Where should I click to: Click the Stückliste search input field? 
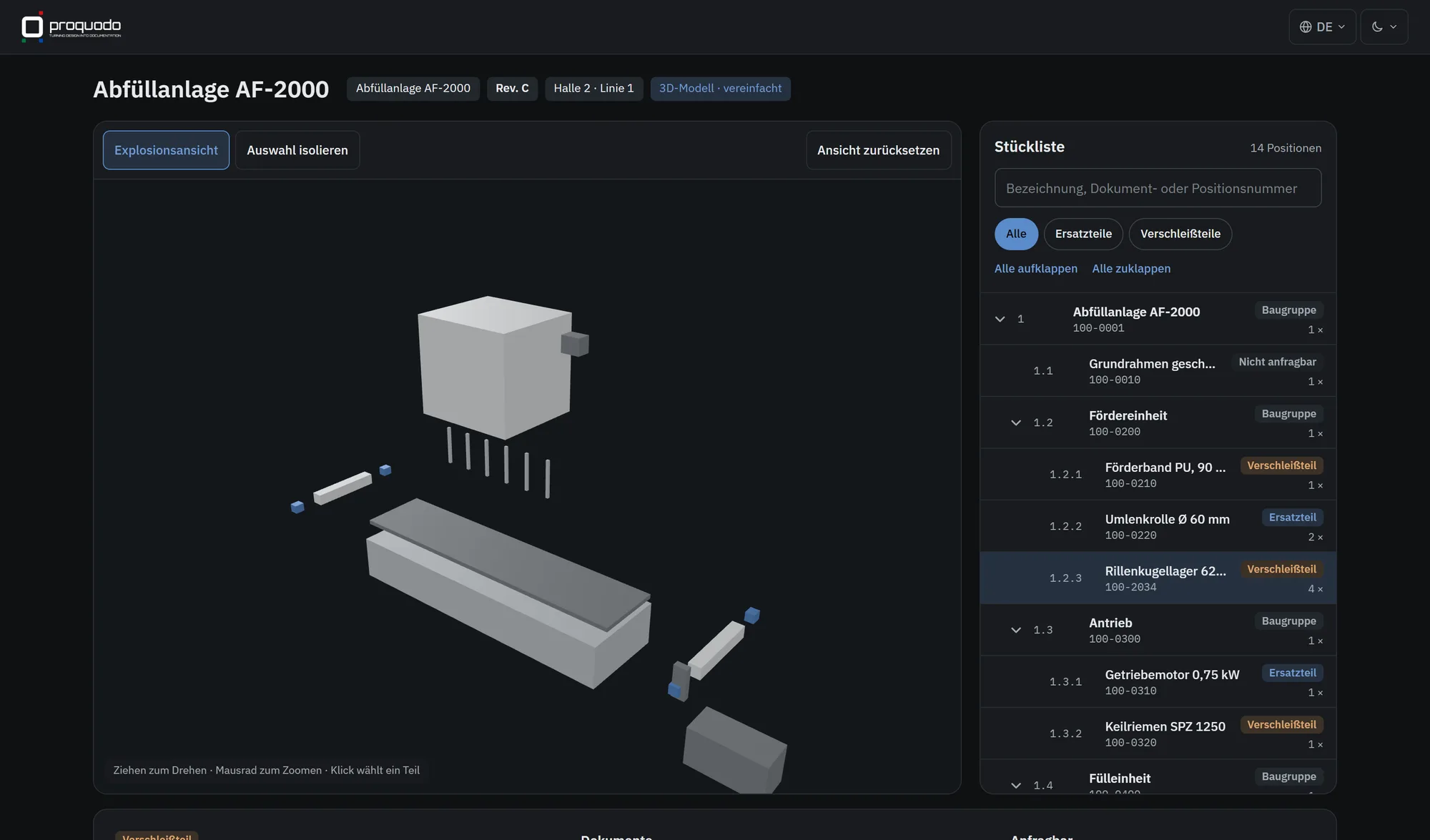point(1158,188)
